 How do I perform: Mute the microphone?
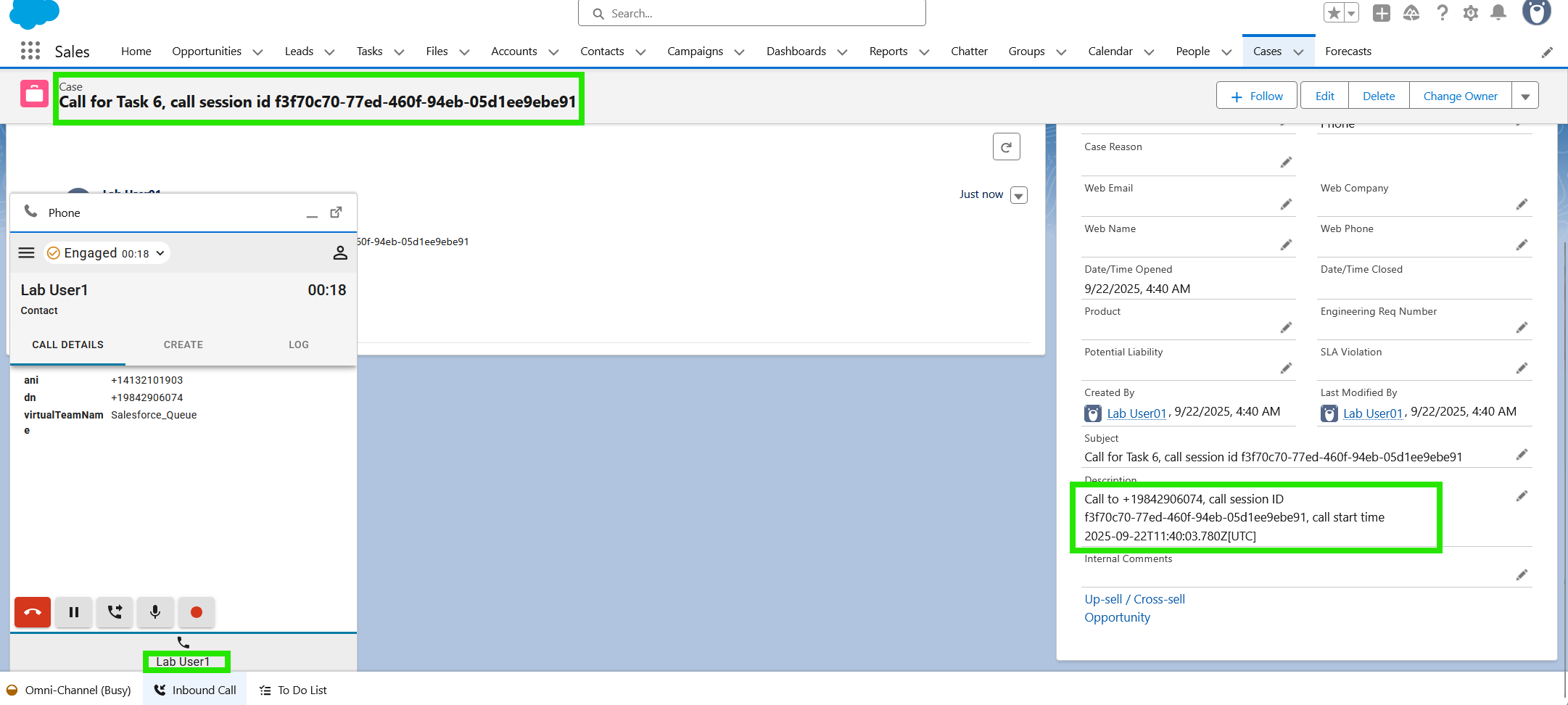pyautogui.click(x=155, y=612)
